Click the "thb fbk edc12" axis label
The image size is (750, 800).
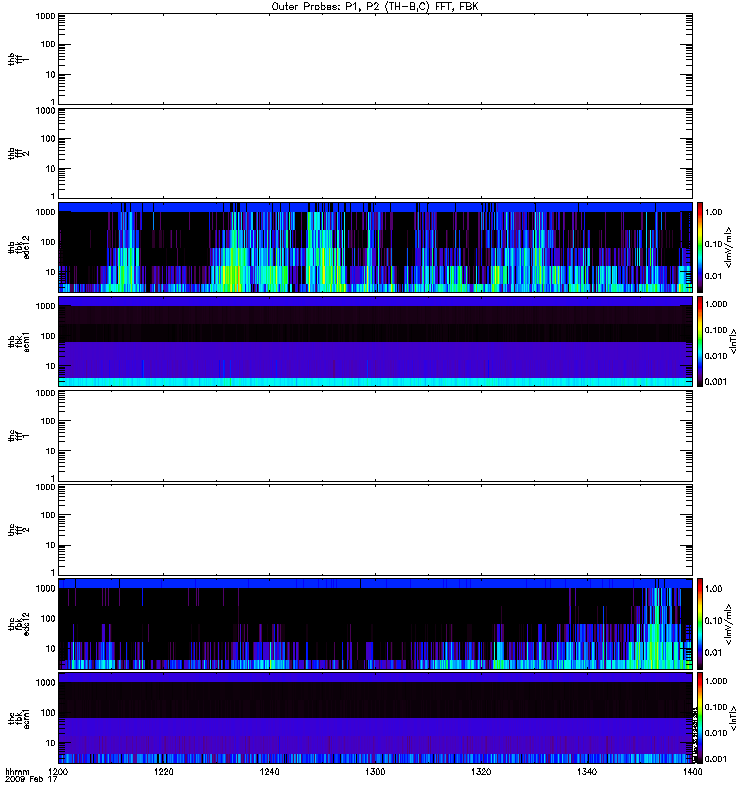click(18, 247)
